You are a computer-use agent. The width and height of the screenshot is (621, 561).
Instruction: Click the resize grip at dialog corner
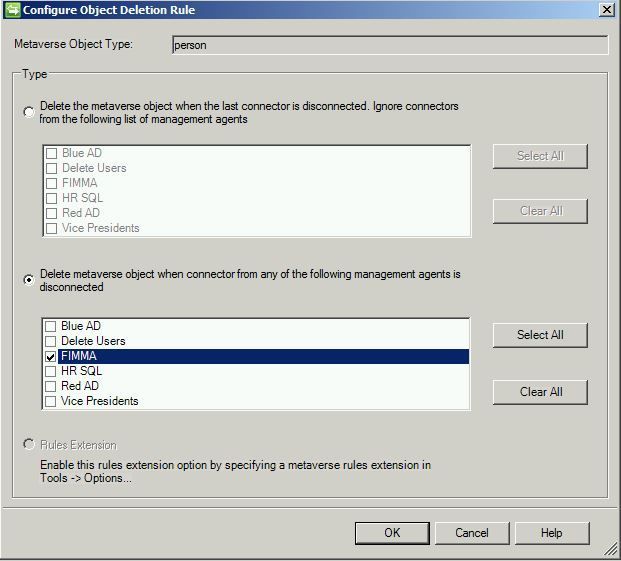pyautogui.click(x=610, y=549)
